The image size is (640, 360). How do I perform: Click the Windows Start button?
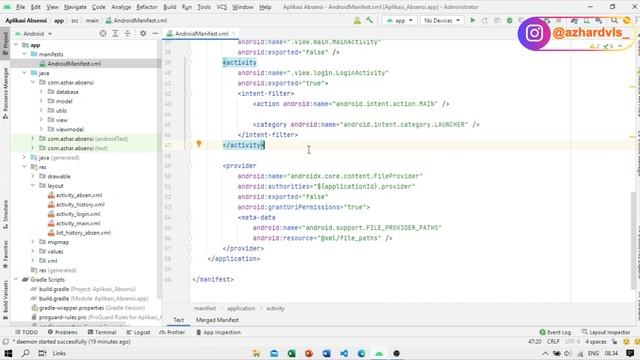click(8, 353)
